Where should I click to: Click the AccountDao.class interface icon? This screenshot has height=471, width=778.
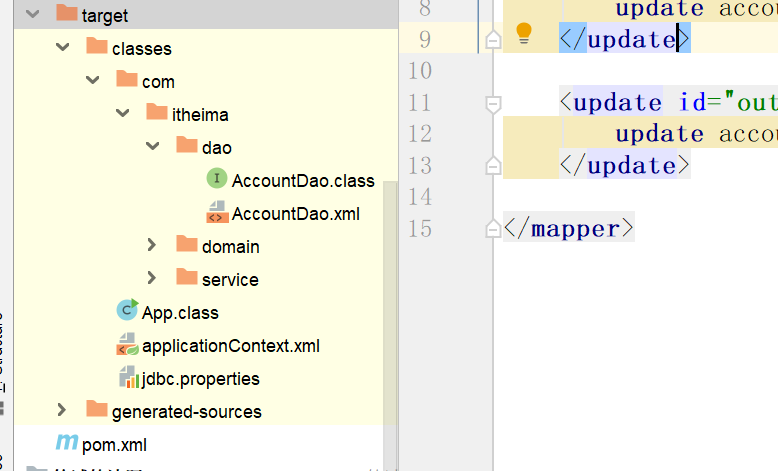(217, 180)
